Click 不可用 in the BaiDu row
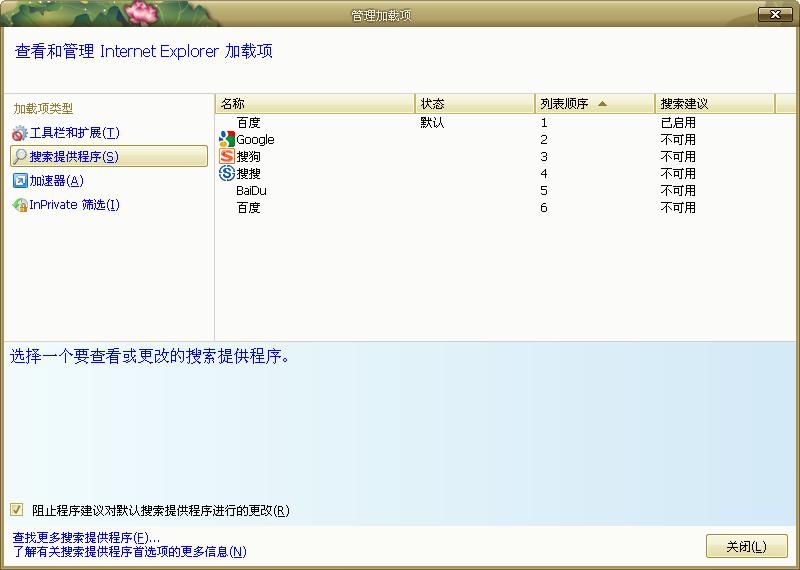800x570 pixels. point(678,190)
